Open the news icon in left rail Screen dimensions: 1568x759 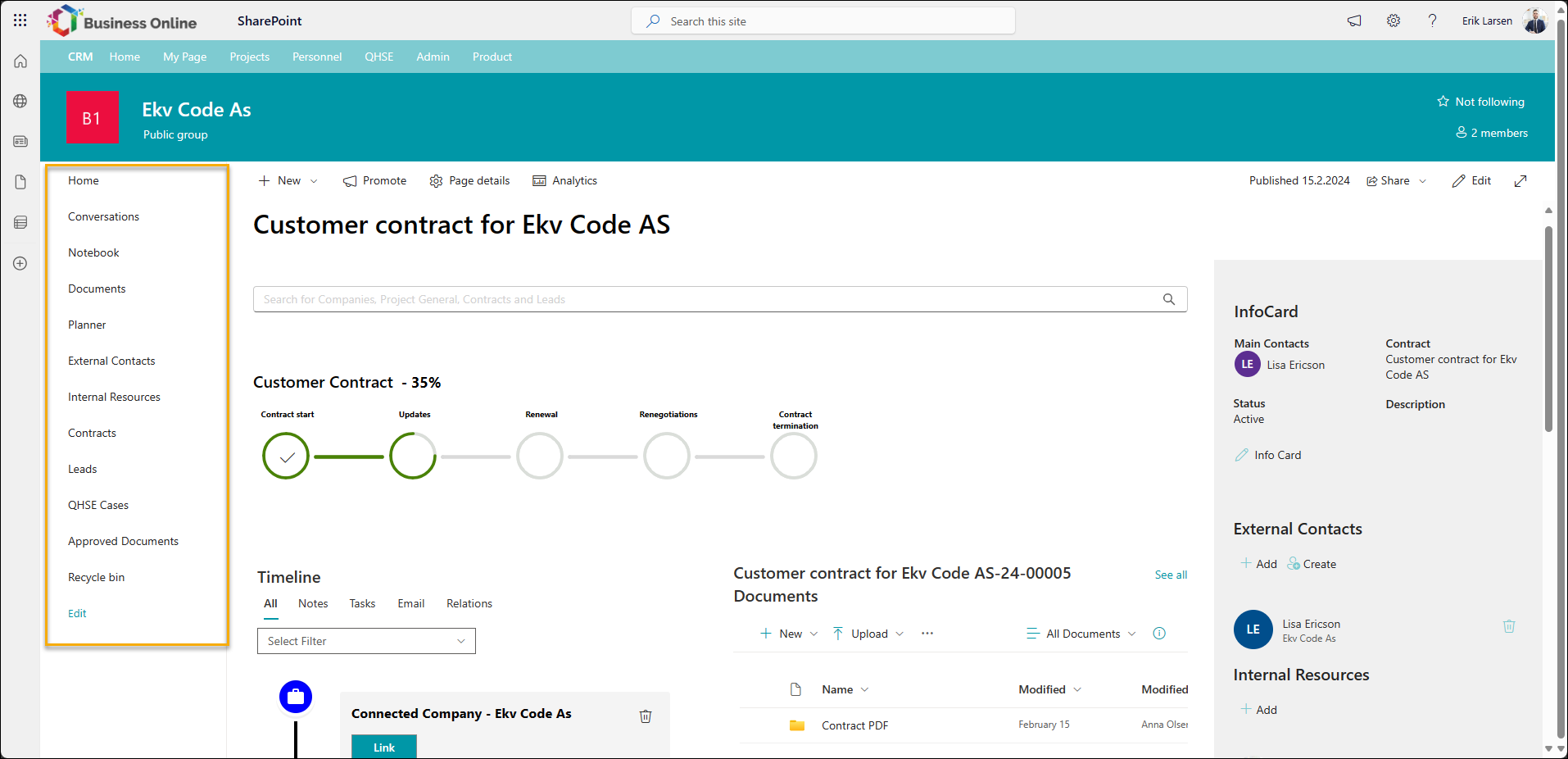[20, 141]
